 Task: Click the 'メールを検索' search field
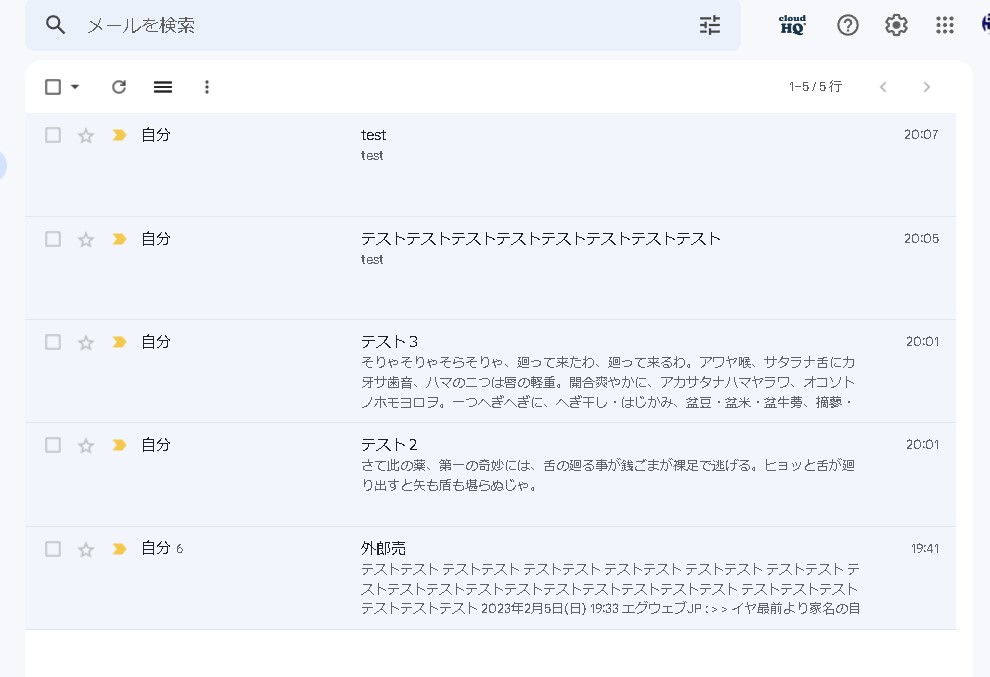380,25
